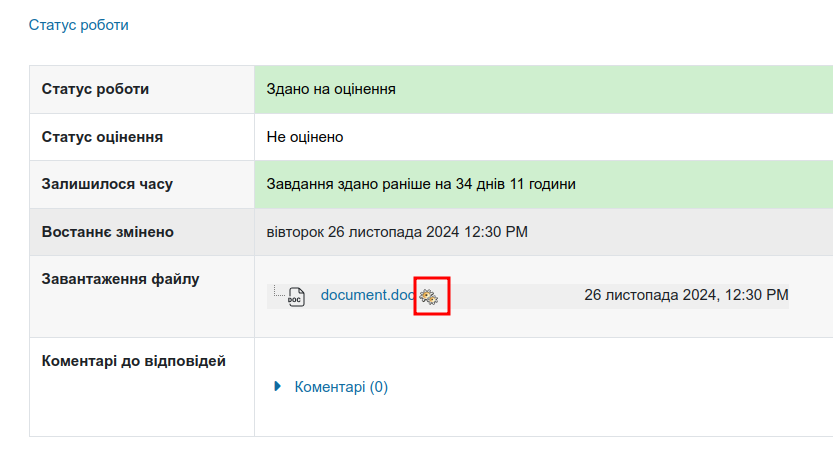Screen dimensions: 833x451
Task: Click the dotted tree connector before the DOC icon
Action: (278, 292)
